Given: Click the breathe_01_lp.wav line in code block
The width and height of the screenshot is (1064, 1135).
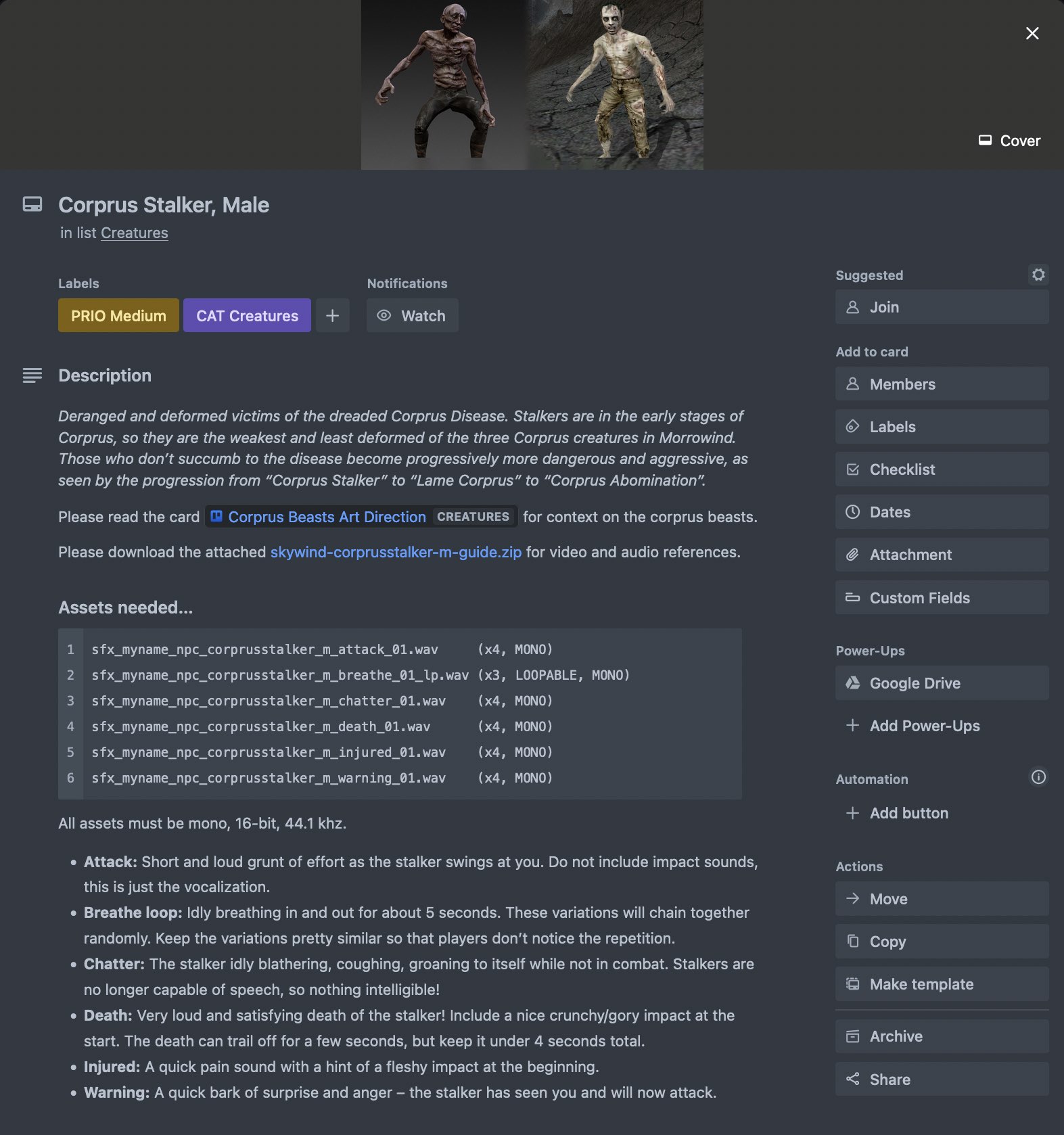Looking at the screenshot, I should click(361, 675).
